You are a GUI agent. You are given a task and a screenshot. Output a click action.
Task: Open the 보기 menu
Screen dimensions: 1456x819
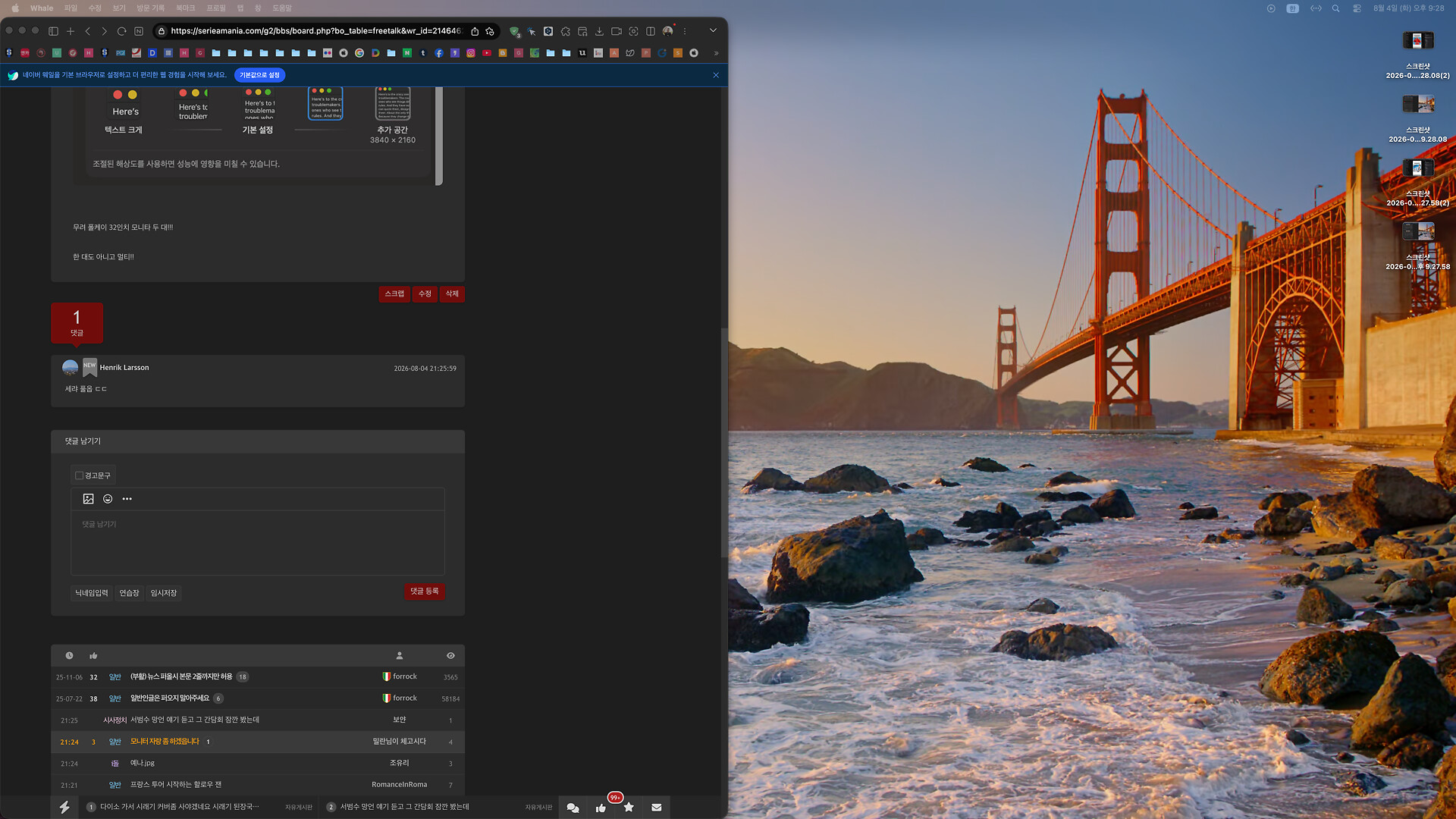pos(119,8)
